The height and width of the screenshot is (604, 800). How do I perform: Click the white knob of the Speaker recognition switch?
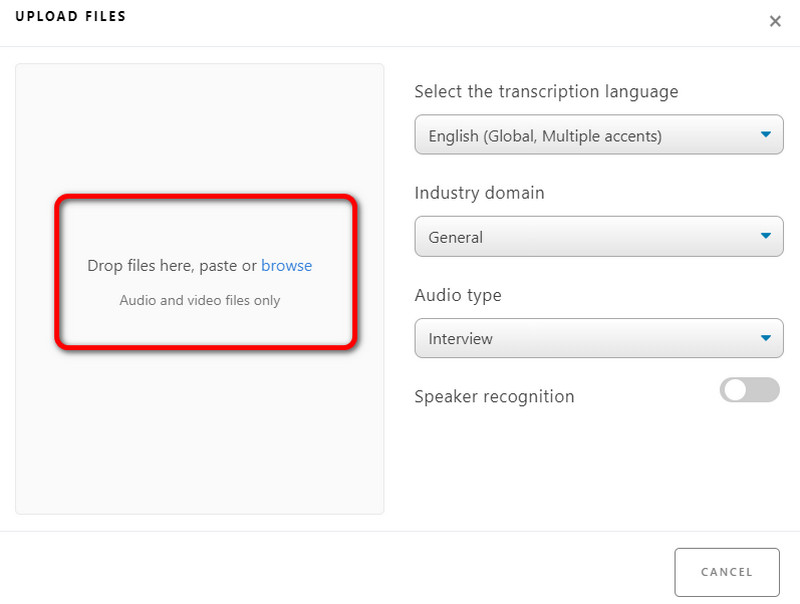coord(735,390)
